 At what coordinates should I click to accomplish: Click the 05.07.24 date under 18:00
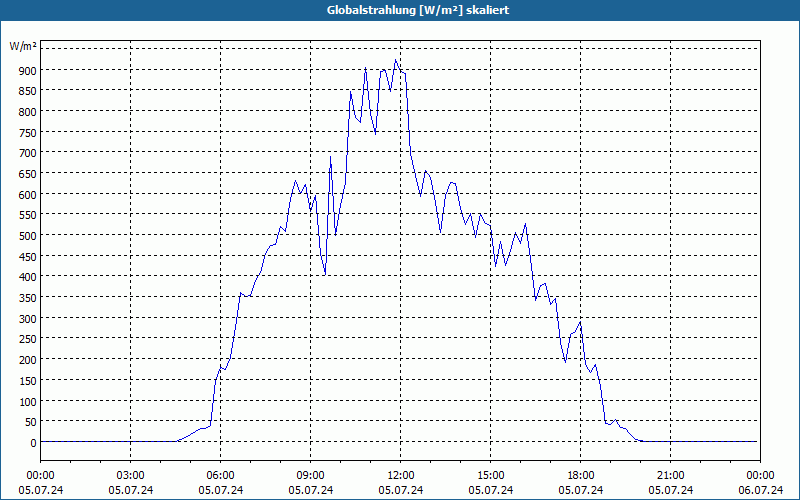(581, 490)
